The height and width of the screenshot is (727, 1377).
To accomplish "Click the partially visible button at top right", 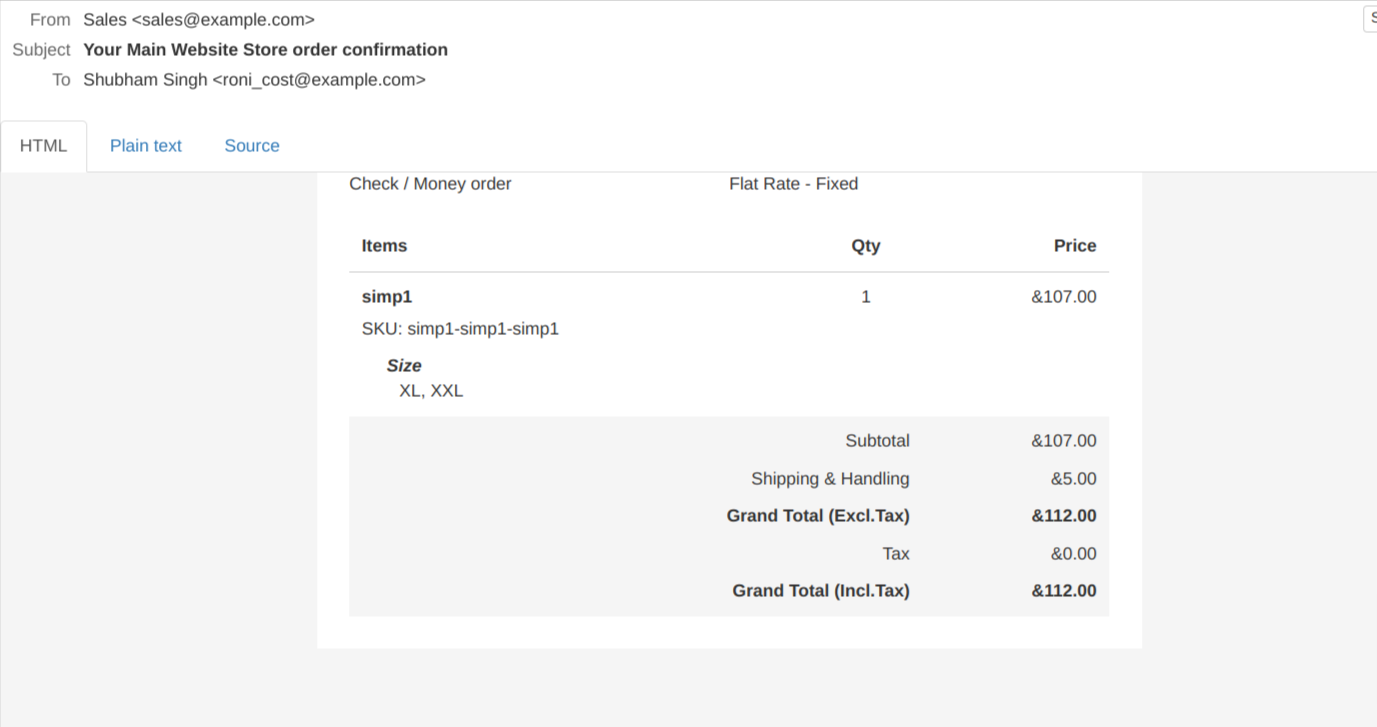I will [1370, 18].
